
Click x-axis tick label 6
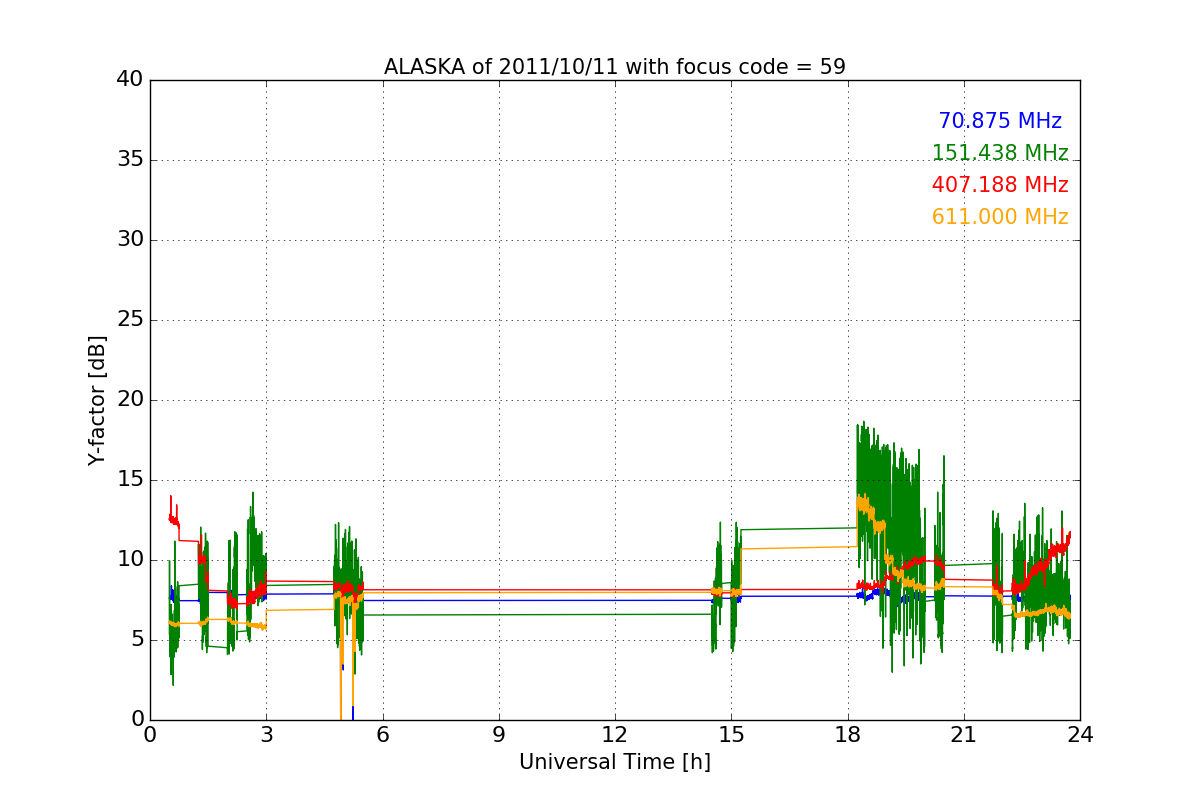tap(382, 735)
